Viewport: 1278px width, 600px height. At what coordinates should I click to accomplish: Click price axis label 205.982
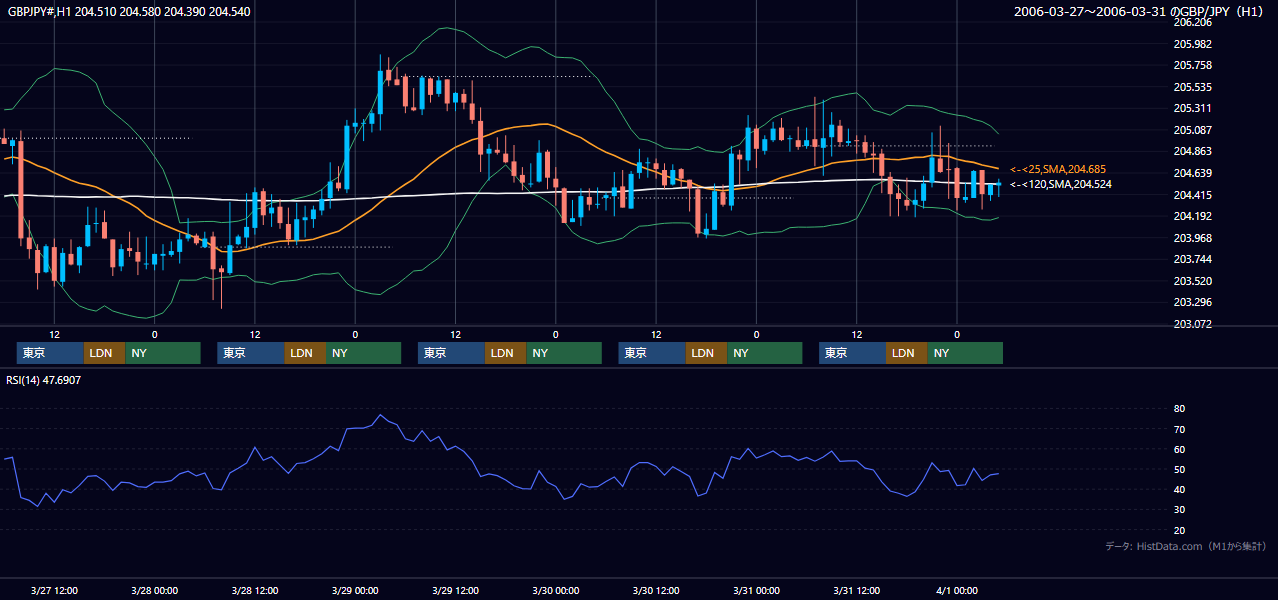pos(1193,44)
